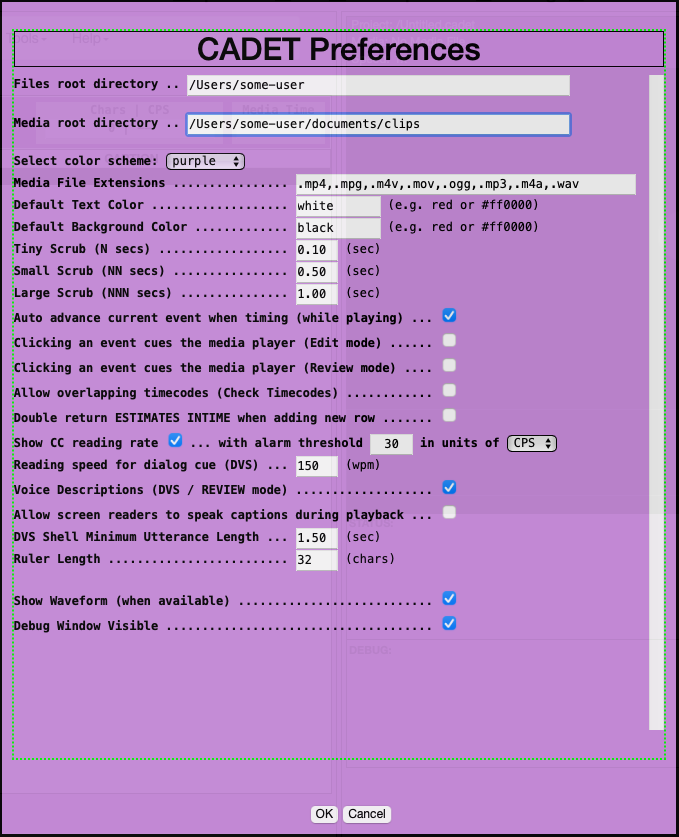The width and height of the screenshot is (679, 837).
Task: Toggle Voice Descriptions (DVS / REVIEW mode) checkbox
Action: (449, 487)
